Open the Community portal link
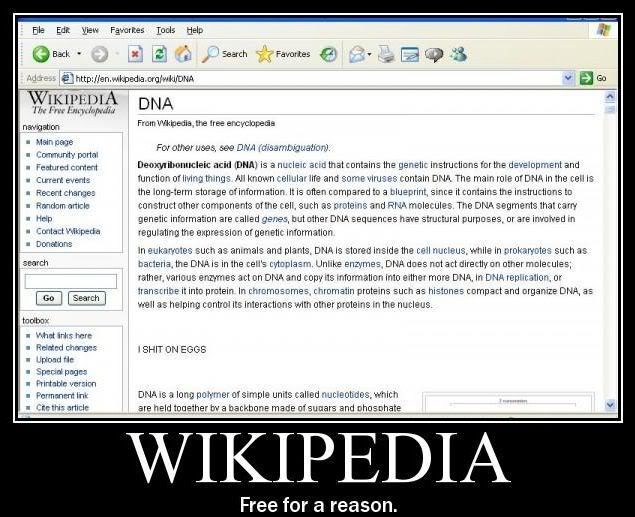The image size is (635, 517). [x=67, y=155]
